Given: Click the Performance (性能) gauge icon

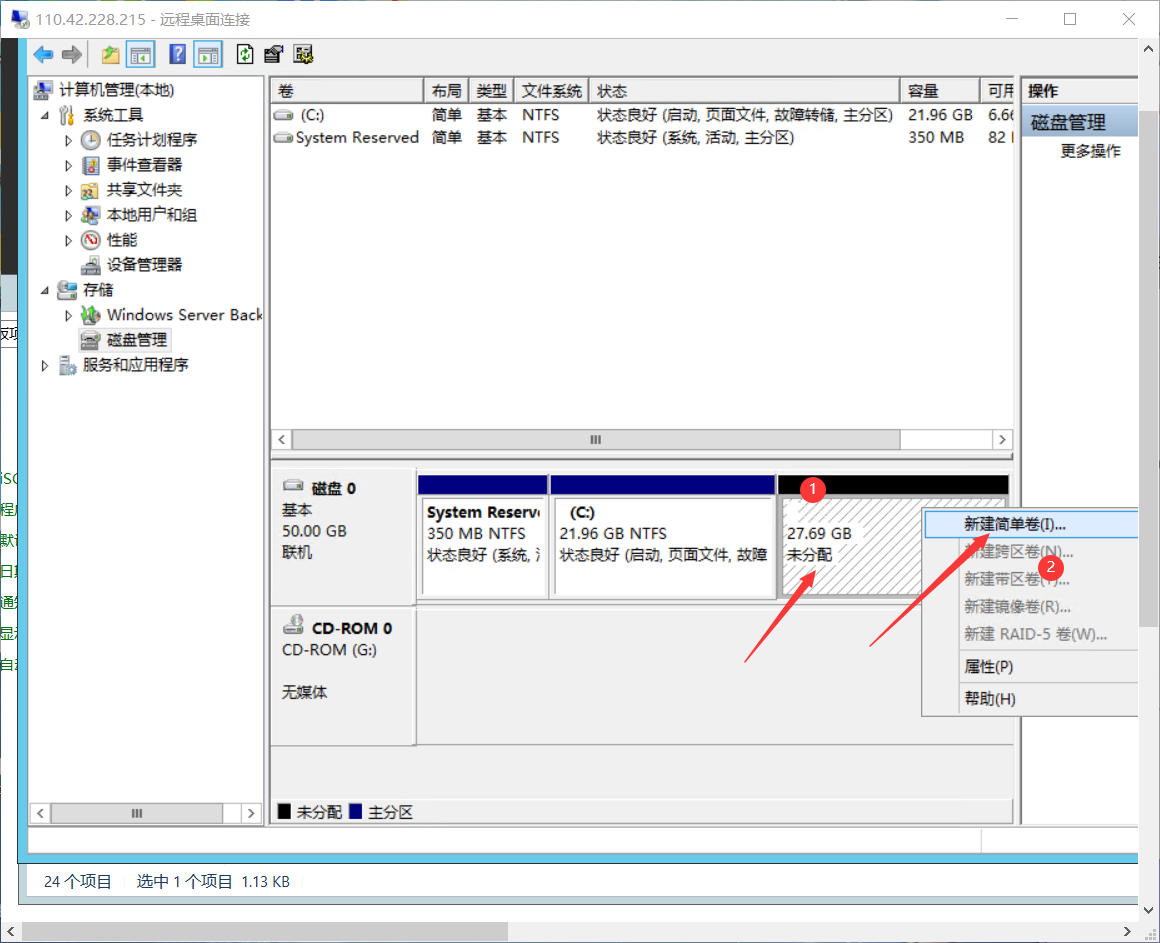Looking at the screenshot, I should tap(91, 240).
